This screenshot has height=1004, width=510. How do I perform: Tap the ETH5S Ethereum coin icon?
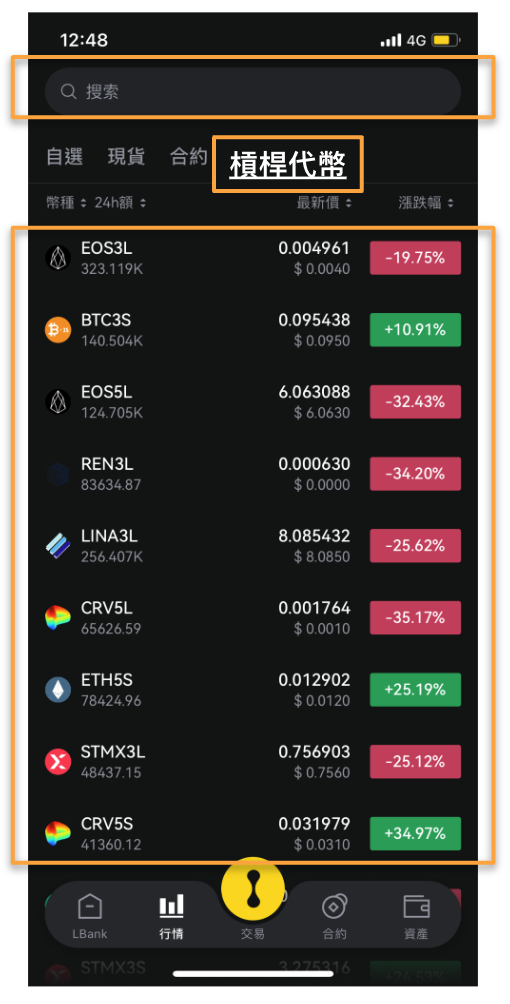(x=58, y=690)
